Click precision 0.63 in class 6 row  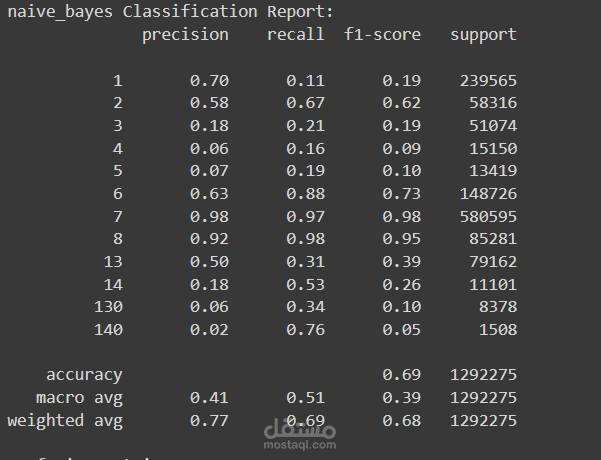tap(210, 194)
